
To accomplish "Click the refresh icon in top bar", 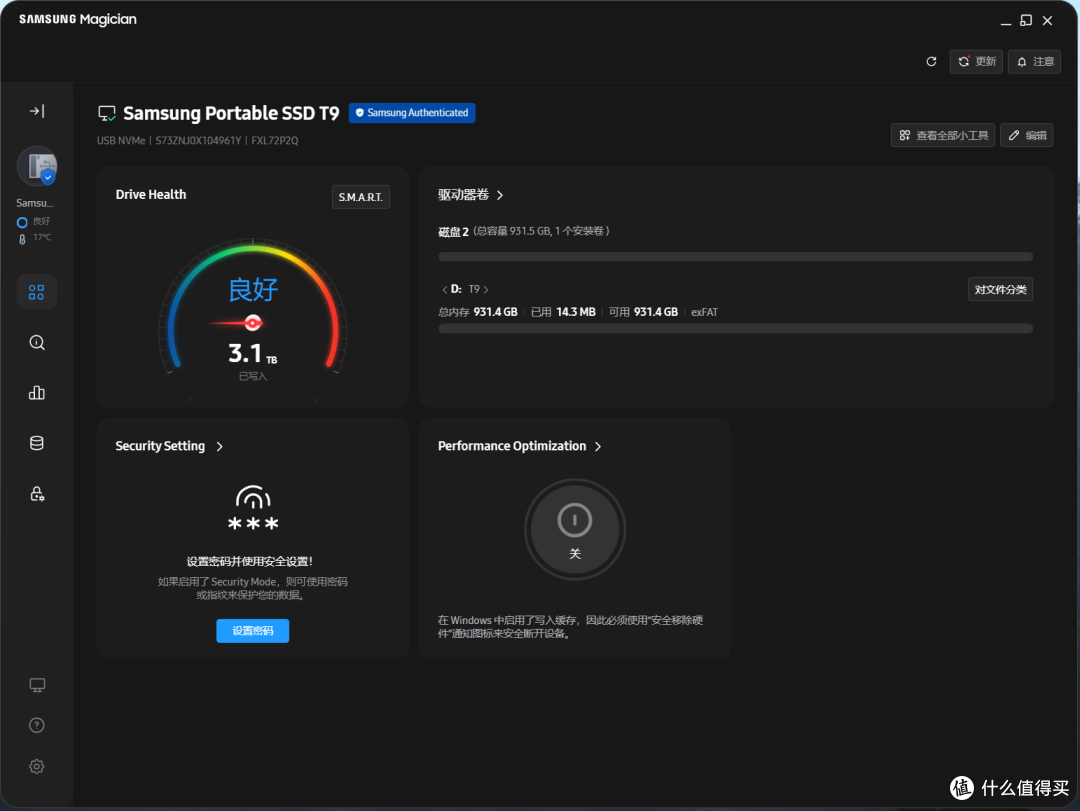I will [x=931, y=61].
